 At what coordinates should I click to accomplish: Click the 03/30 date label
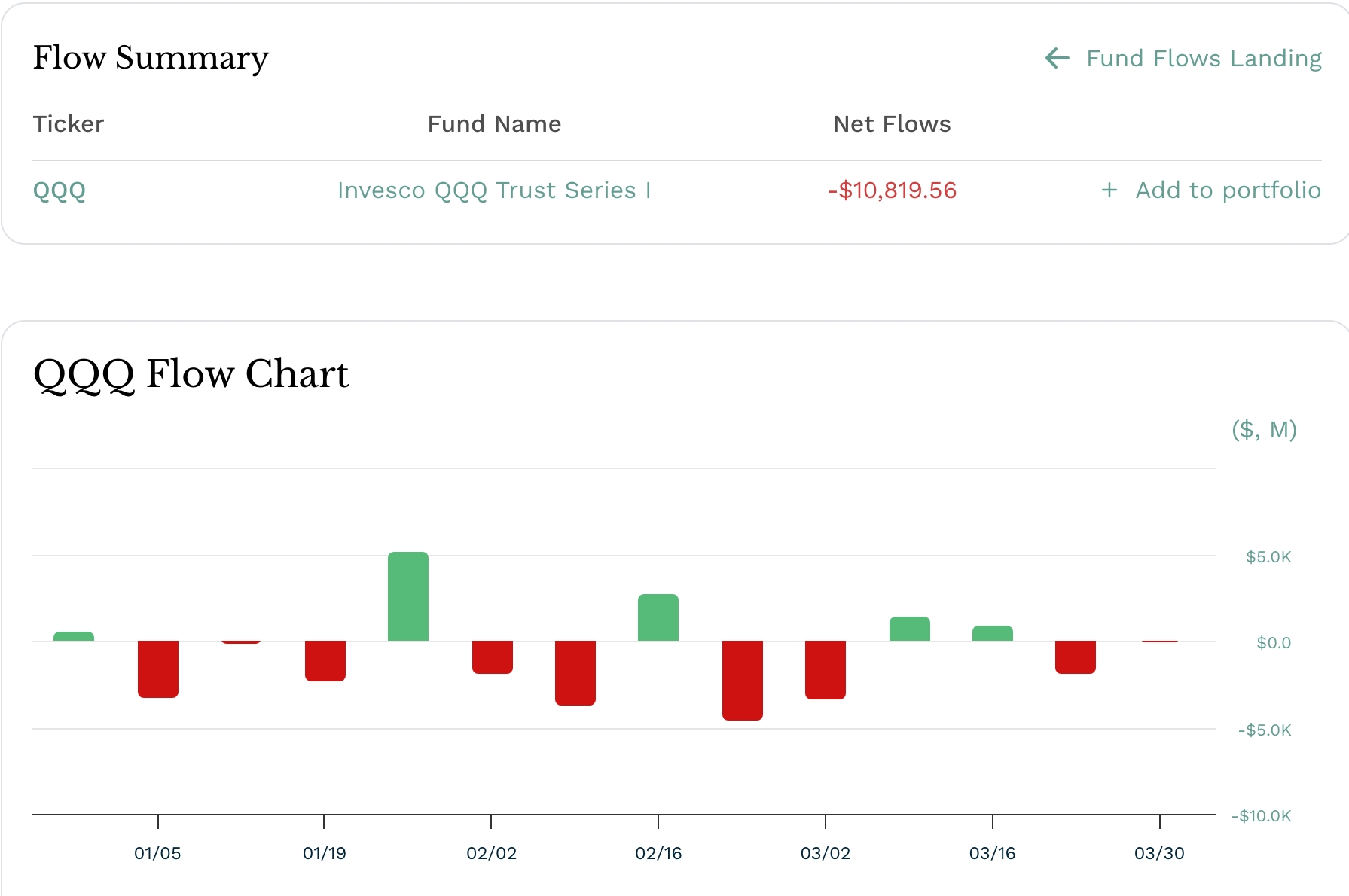1160,854
